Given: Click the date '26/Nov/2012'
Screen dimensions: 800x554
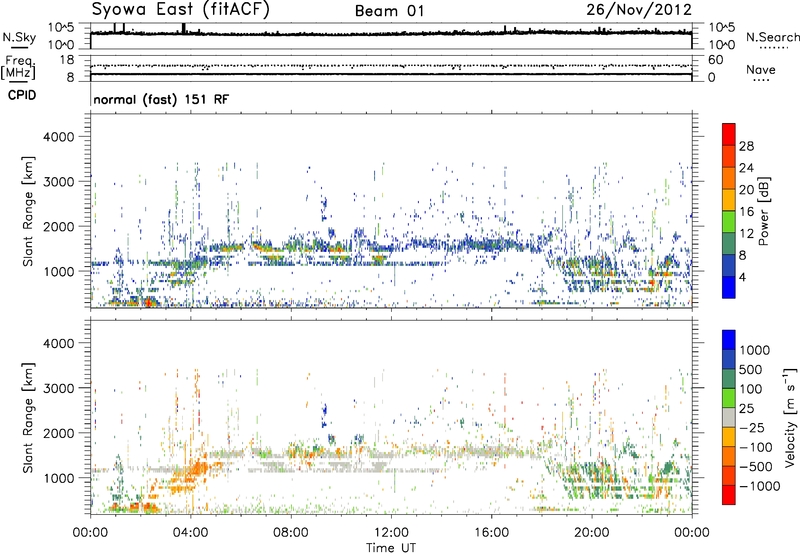Looking at the screenshot, I should (639, 10).
